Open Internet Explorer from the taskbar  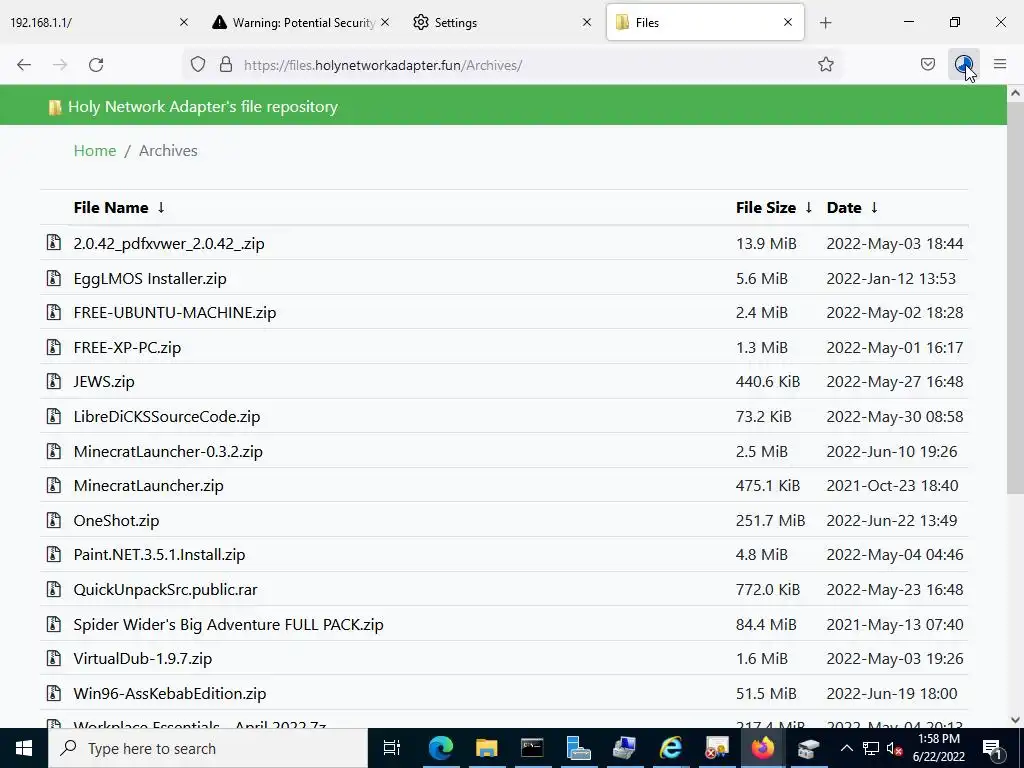(670, 748)
